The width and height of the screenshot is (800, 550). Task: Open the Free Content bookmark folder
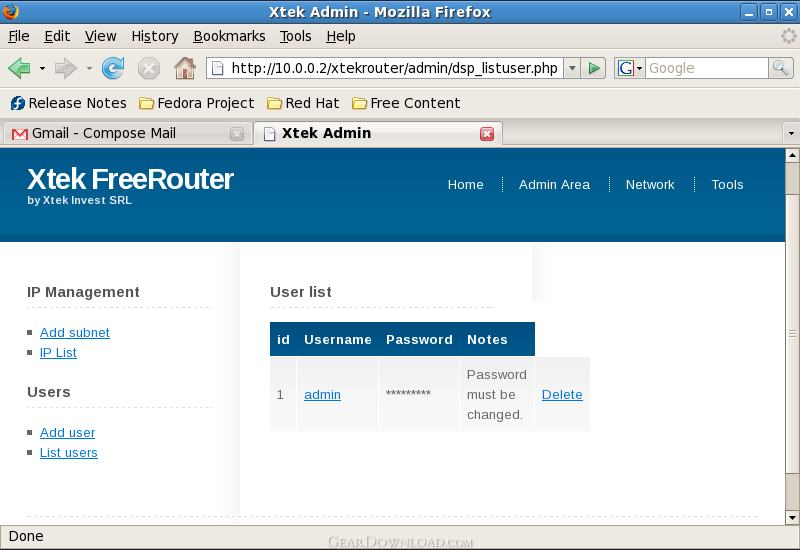pos(406,103)
